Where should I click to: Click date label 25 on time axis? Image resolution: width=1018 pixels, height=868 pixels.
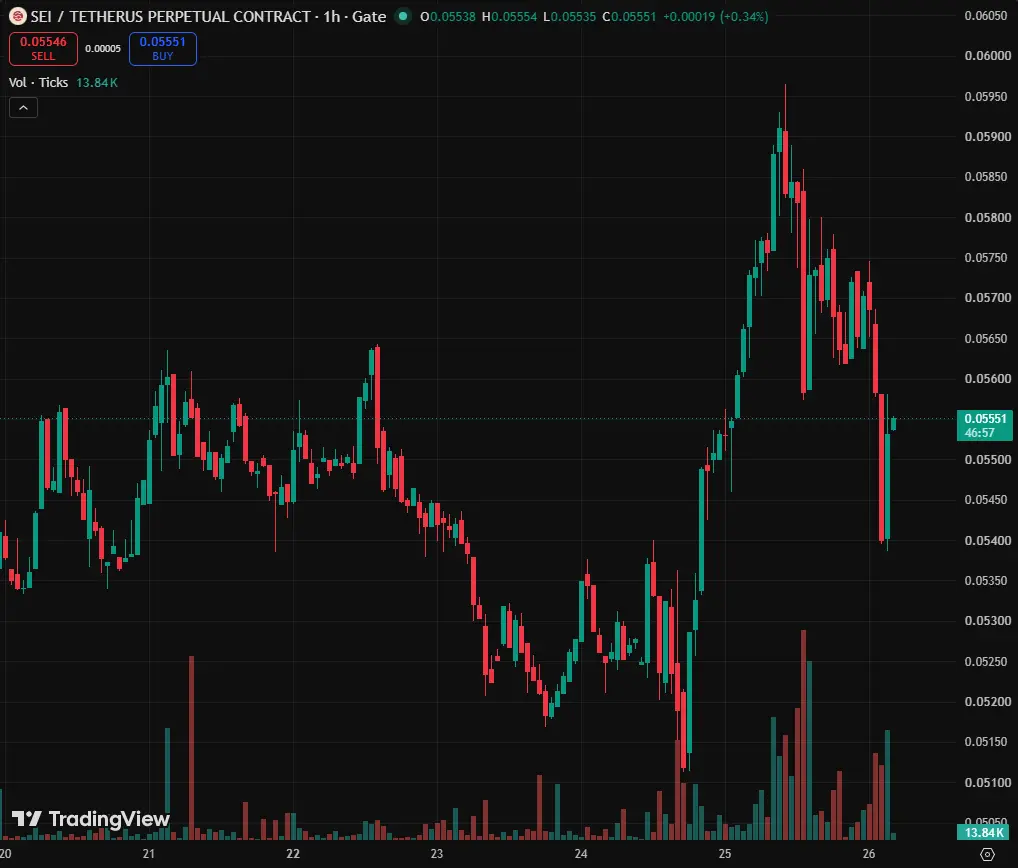pos(725,854)
